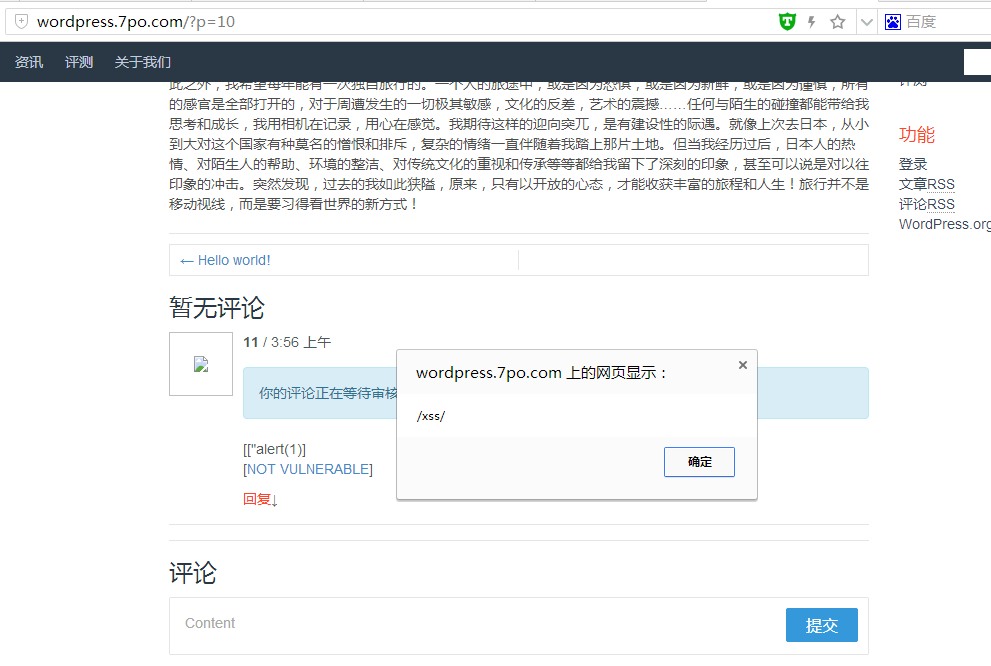Image resolution: width=991 pixels, height=666 pixels.
Task: Open the WordPress.org sidebar link
Action: click(x=945, y=224)
